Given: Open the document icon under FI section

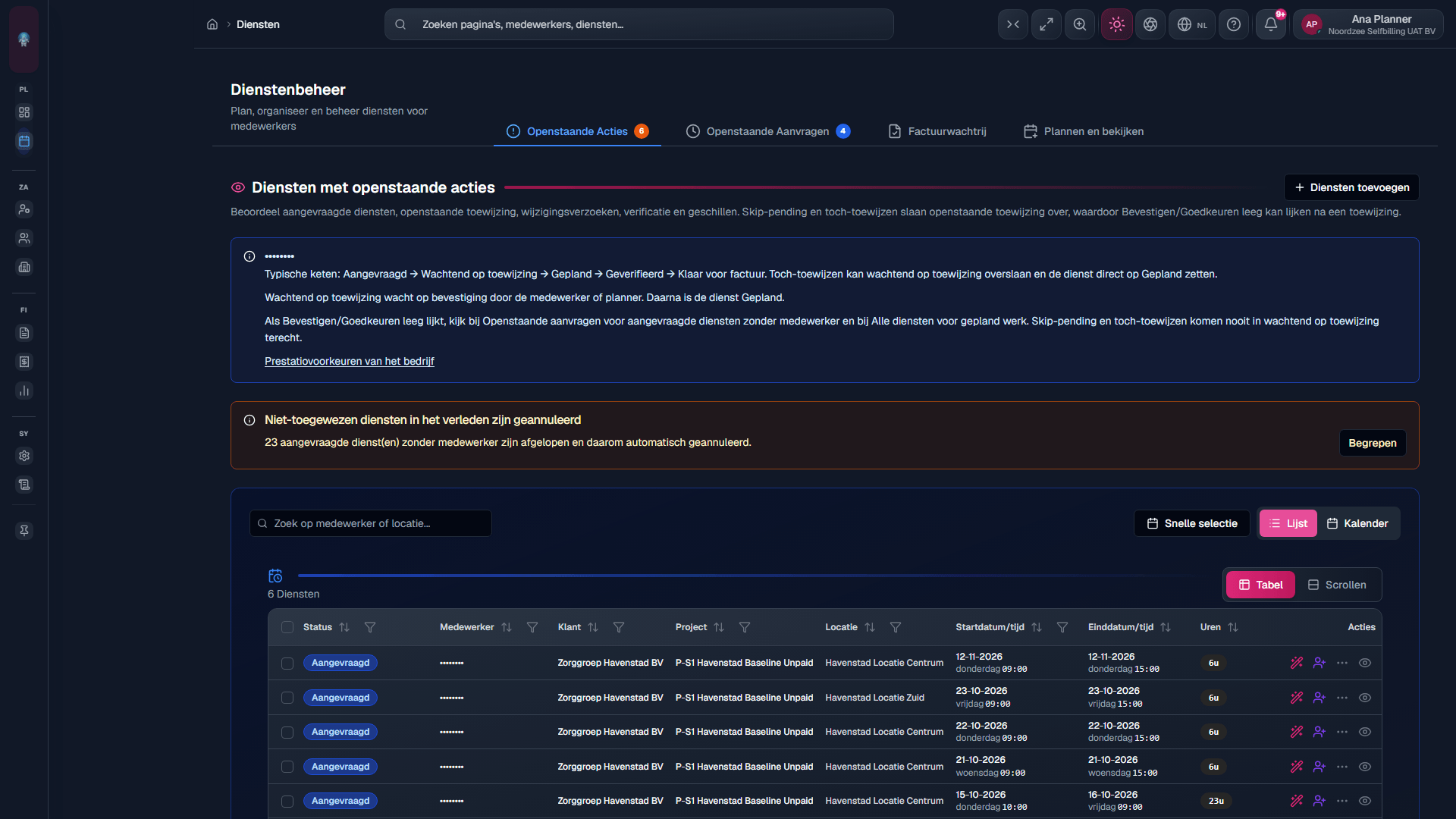Looking at the screenshot, I should 24,333.
